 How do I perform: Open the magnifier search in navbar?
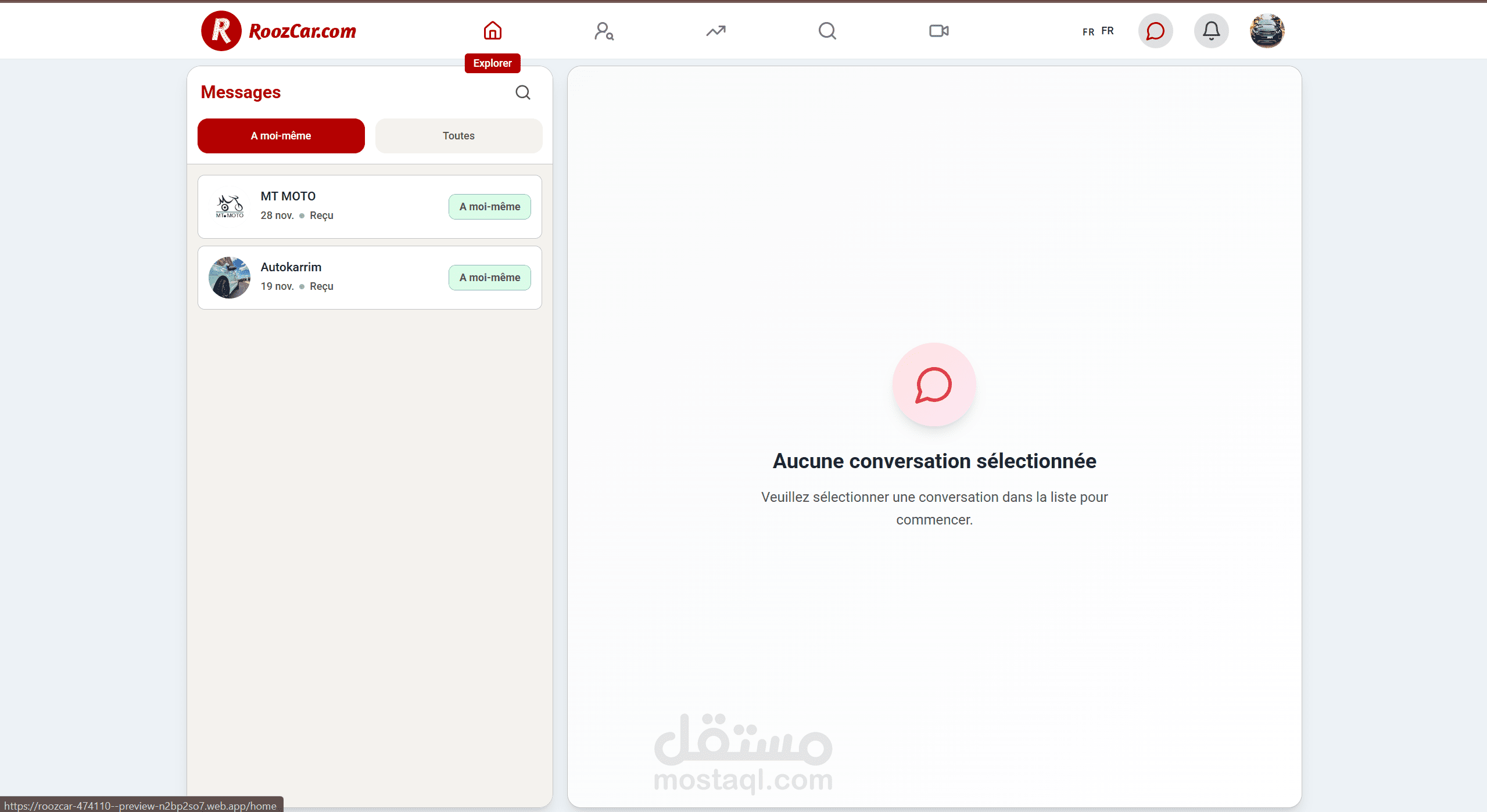tap(827, 31)
